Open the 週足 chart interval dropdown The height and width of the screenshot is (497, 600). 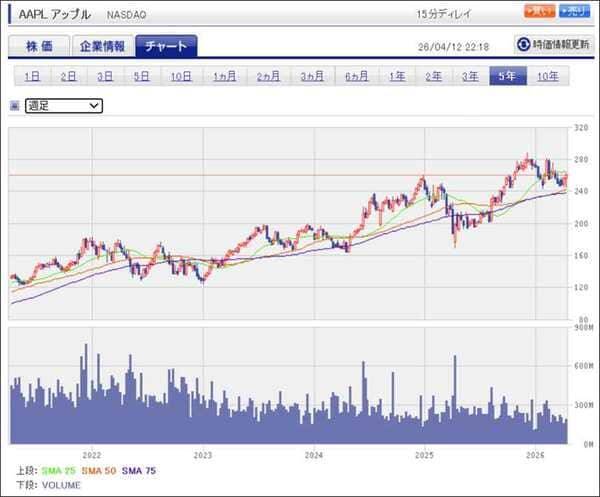[64, 104]
